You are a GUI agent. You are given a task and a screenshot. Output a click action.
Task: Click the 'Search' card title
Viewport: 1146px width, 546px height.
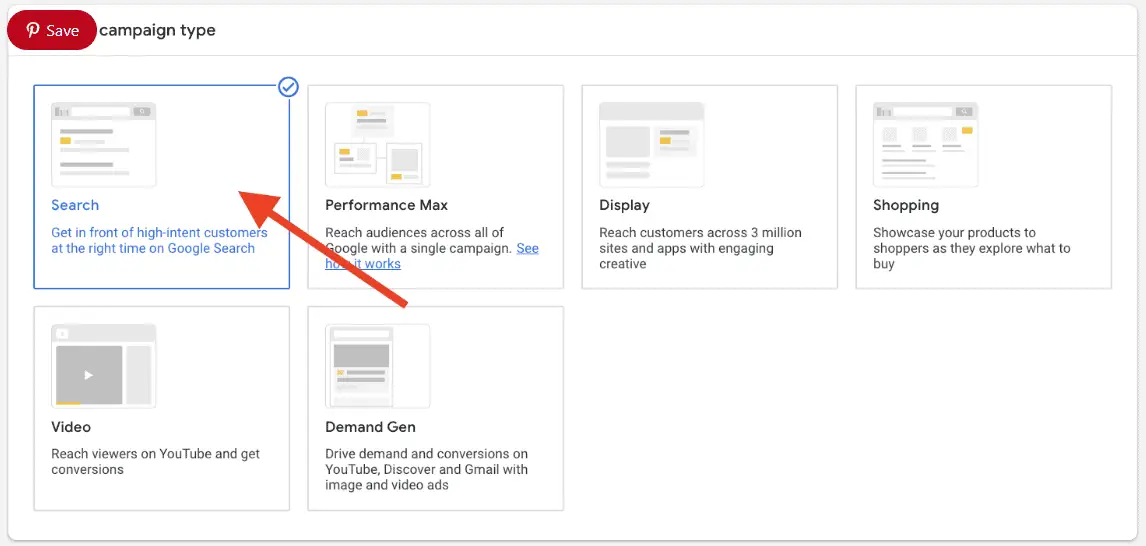(x=75, y=205)
